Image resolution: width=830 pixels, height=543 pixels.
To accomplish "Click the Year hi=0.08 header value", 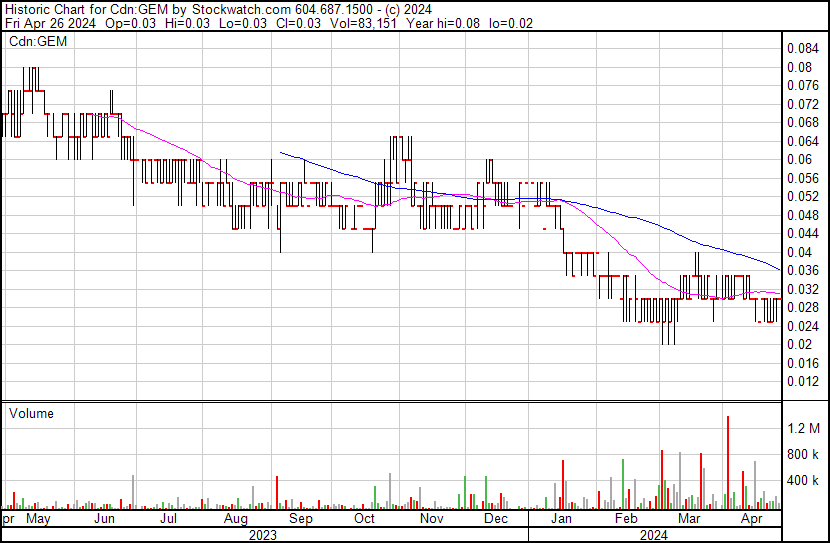I will [x=443, y=23].
